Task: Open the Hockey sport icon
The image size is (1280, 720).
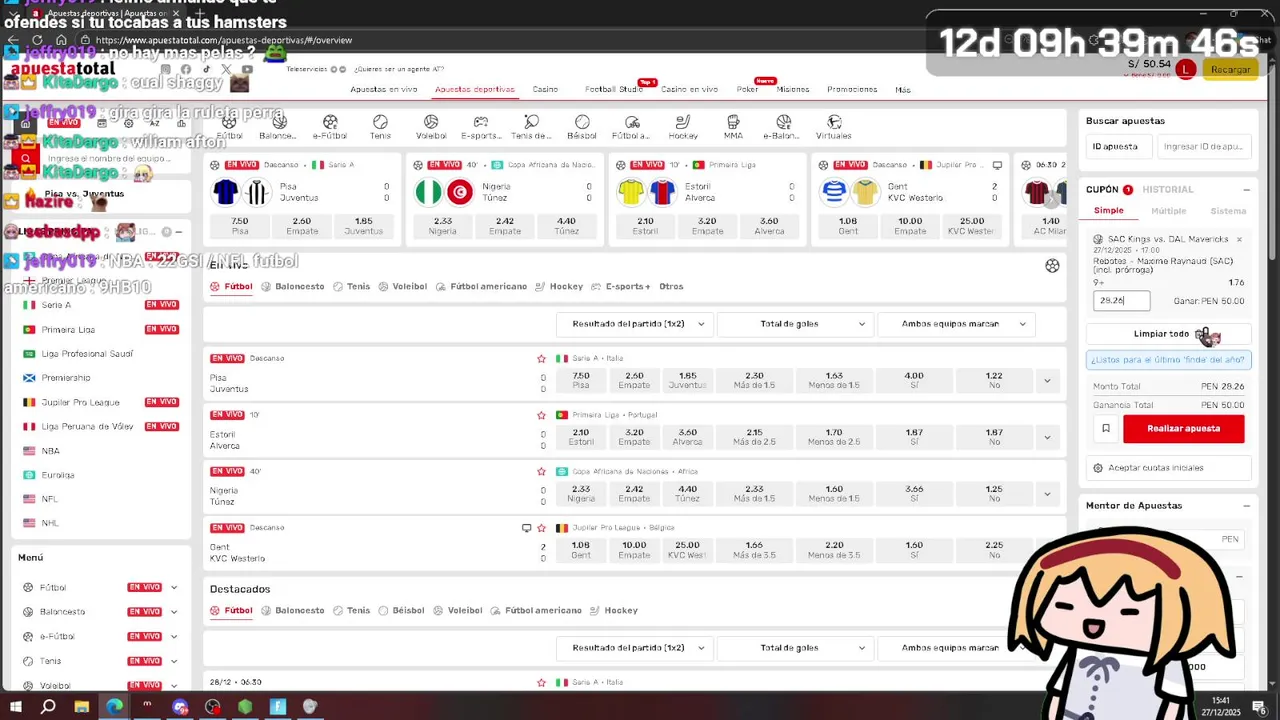Action: coord(683,127)
